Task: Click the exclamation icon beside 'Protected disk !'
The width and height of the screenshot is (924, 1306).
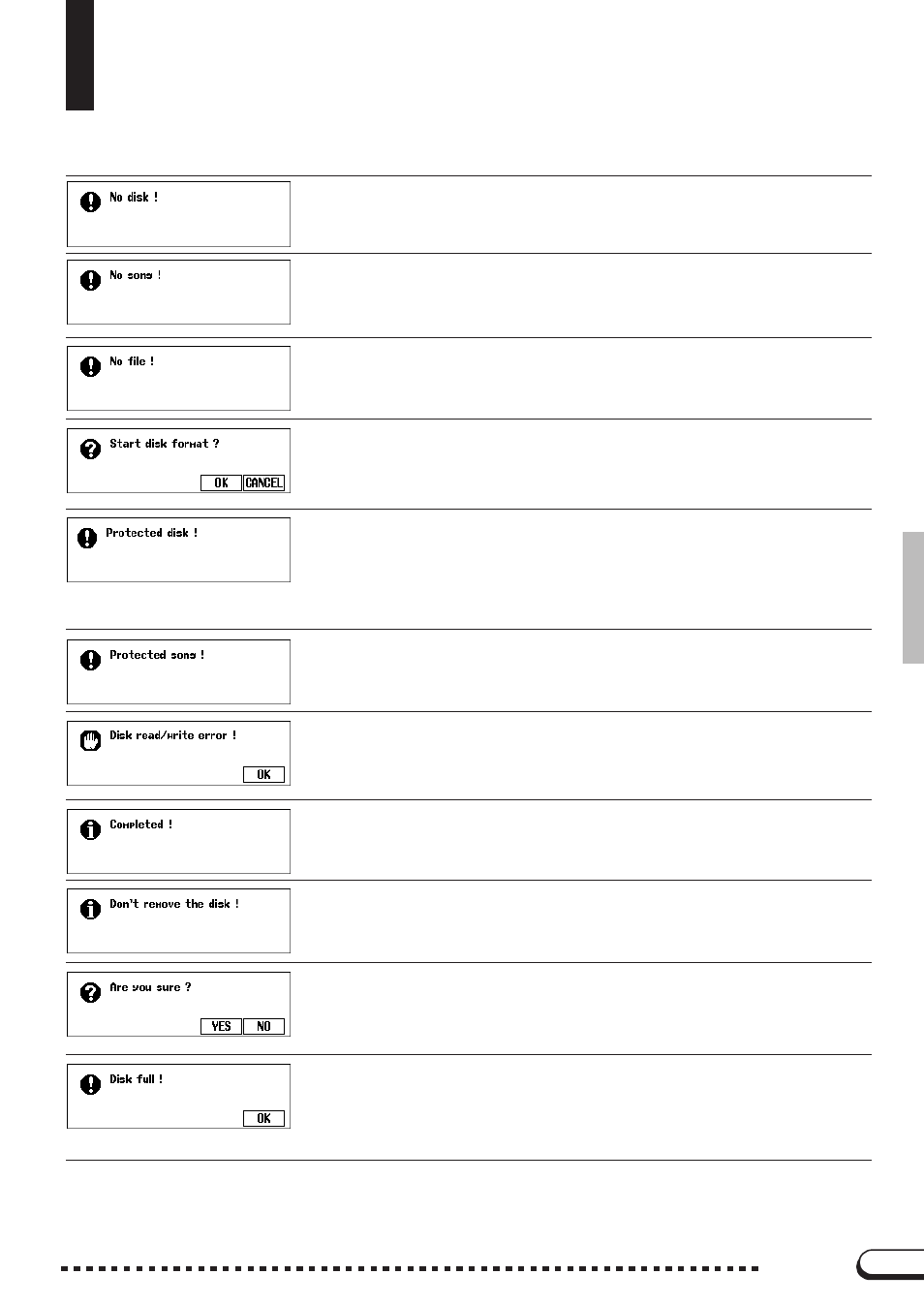Action: click(87, 538)
